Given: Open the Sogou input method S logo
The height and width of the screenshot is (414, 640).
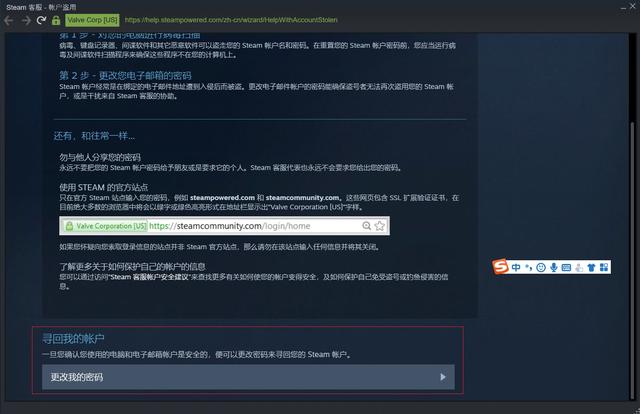Looking at the screenshot, I should [x=500, y=267].
